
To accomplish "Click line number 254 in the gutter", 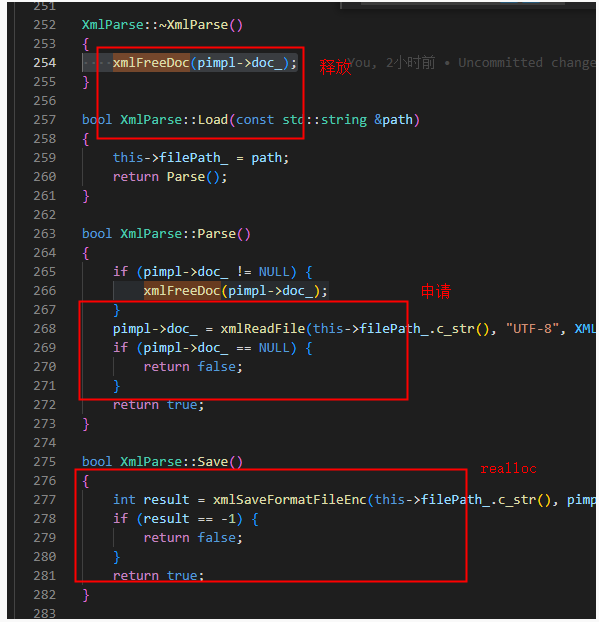I will pos(45,63).
